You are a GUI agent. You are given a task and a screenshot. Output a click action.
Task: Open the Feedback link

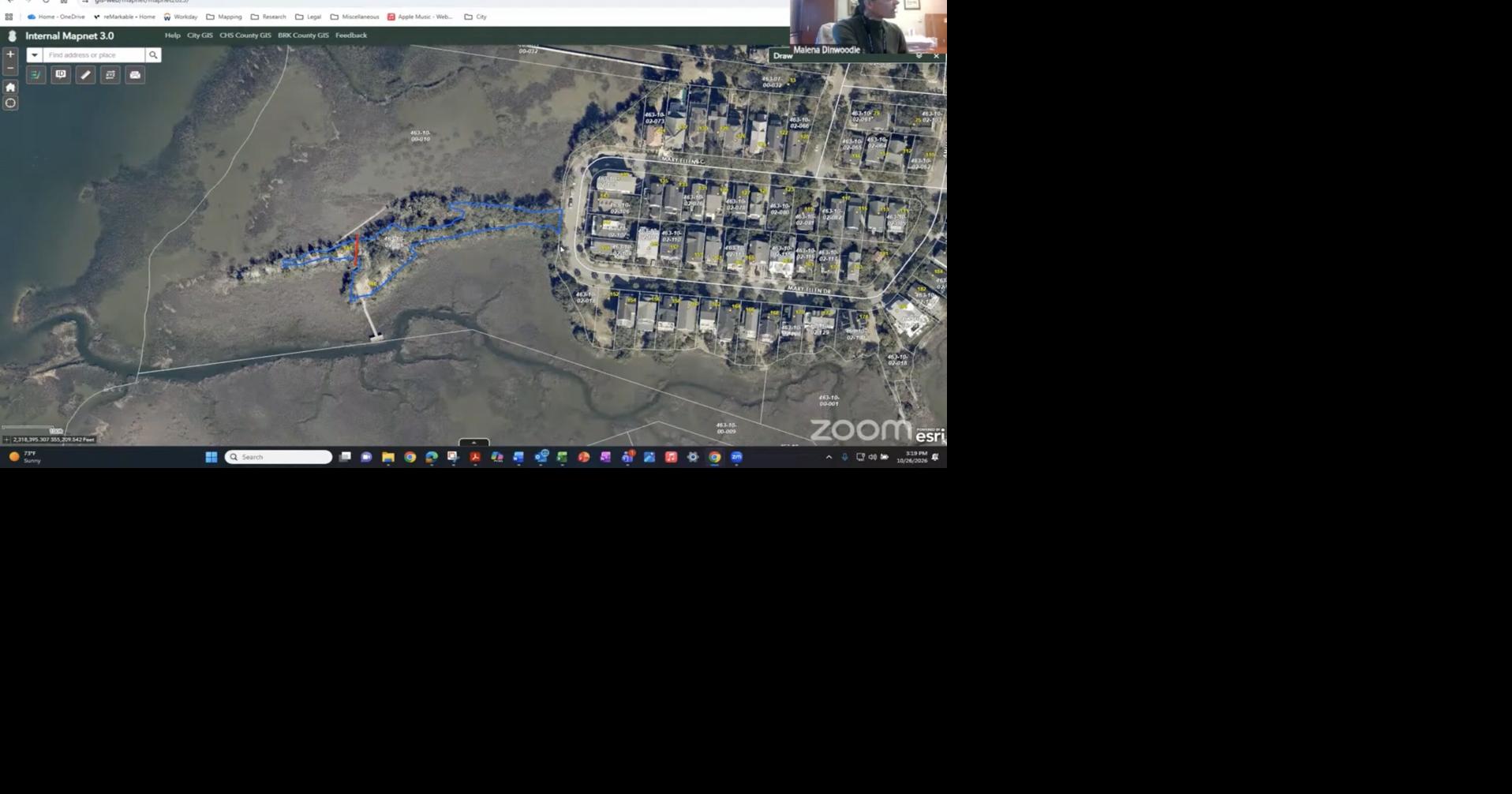point(351,36)
